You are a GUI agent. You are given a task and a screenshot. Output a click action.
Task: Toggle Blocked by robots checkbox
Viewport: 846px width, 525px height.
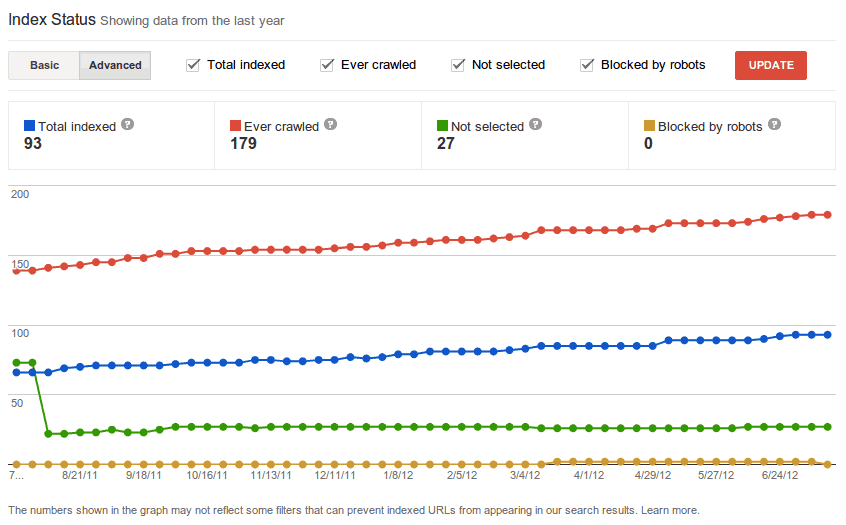tap(587, 65)
